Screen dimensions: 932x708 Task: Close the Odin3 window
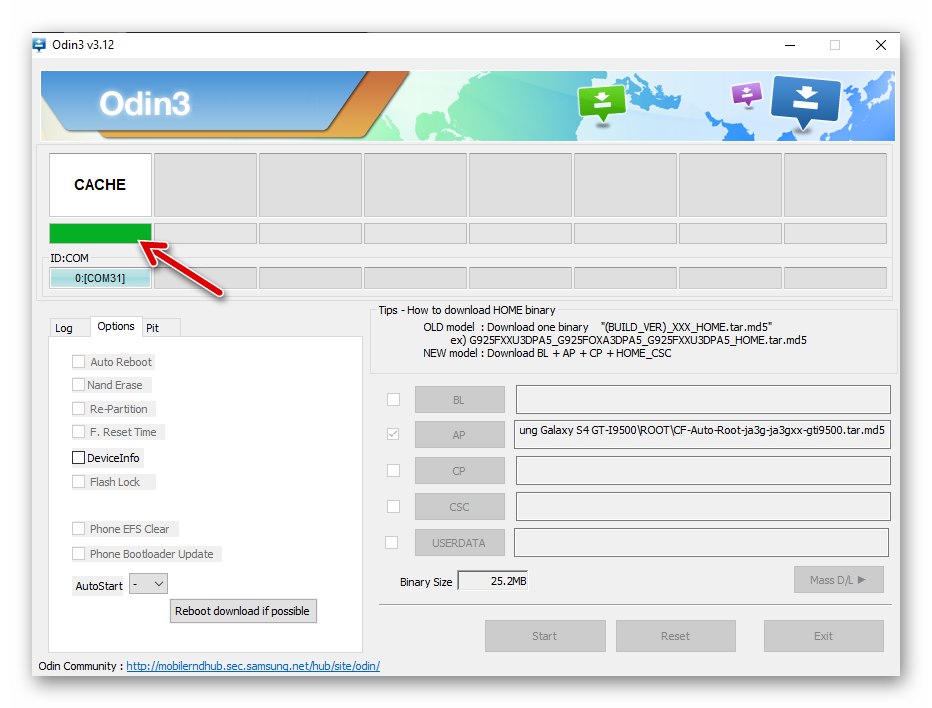pos(881,45)
